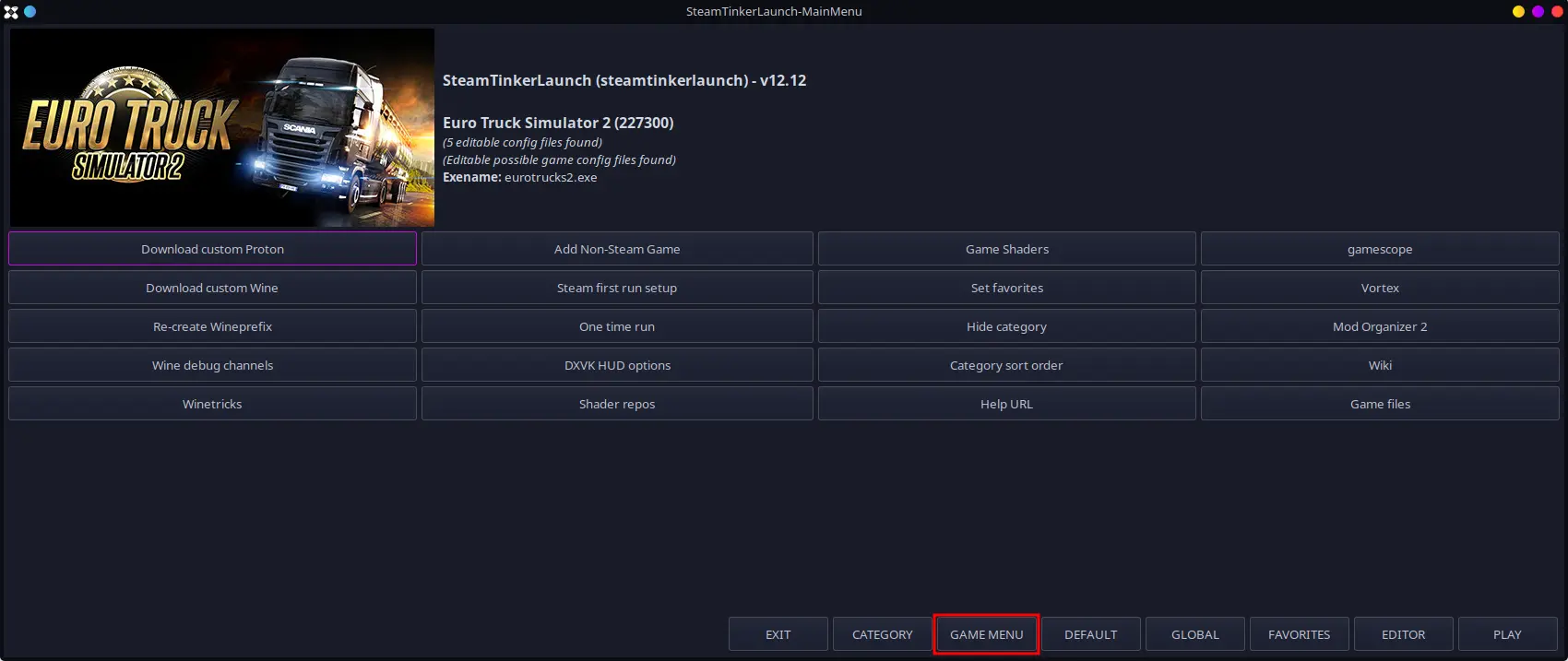Click the SteamTinkerLaunch v12.12 heading

624,80
